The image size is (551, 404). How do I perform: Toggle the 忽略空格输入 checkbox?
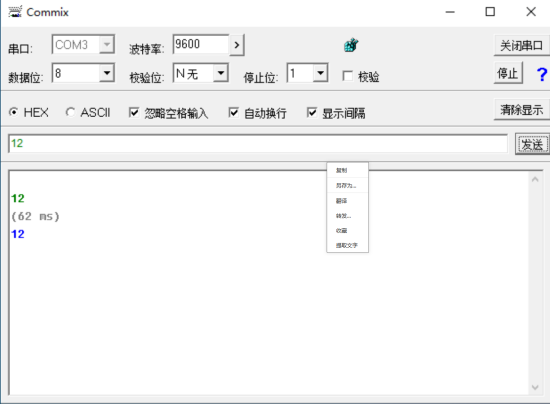(x=134, y=112)
